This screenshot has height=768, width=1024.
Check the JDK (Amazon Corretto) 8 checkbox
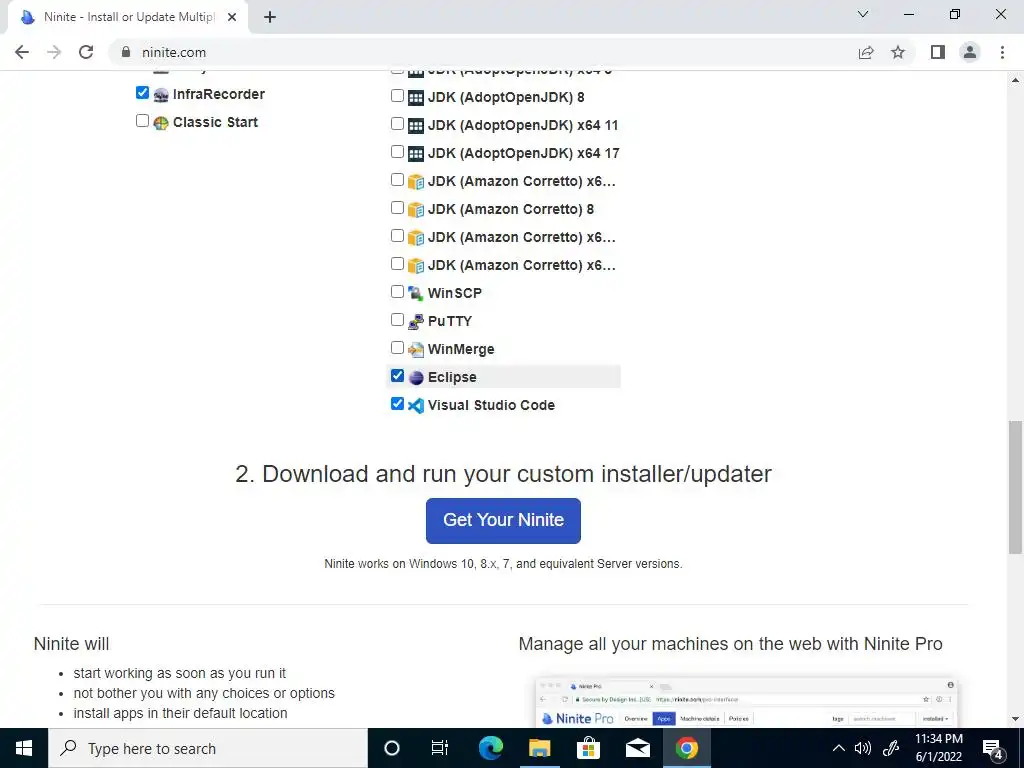397,208
